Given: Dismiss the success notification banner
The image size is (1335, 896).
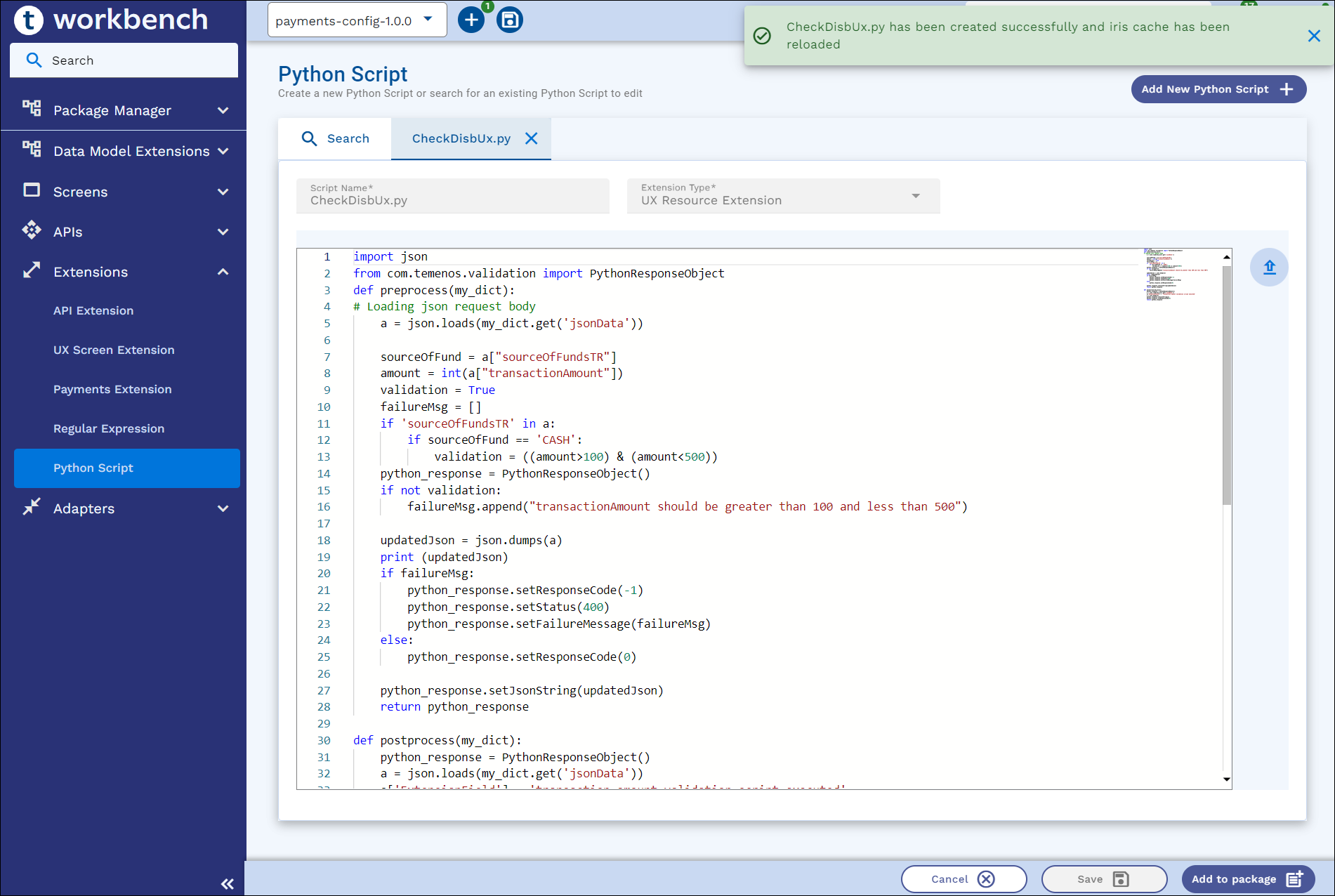Looking at the screenshot, I should click(1314, 36).
